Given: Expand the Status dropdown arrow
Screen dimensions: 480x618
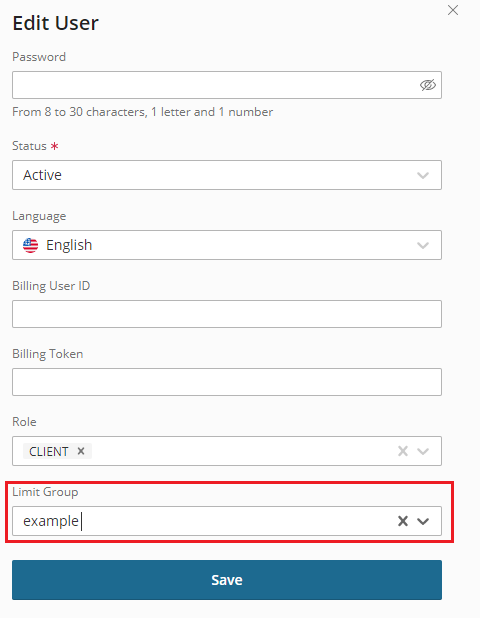Looking at the screenshot, I should pyautogui.click(x=423, y=175).
